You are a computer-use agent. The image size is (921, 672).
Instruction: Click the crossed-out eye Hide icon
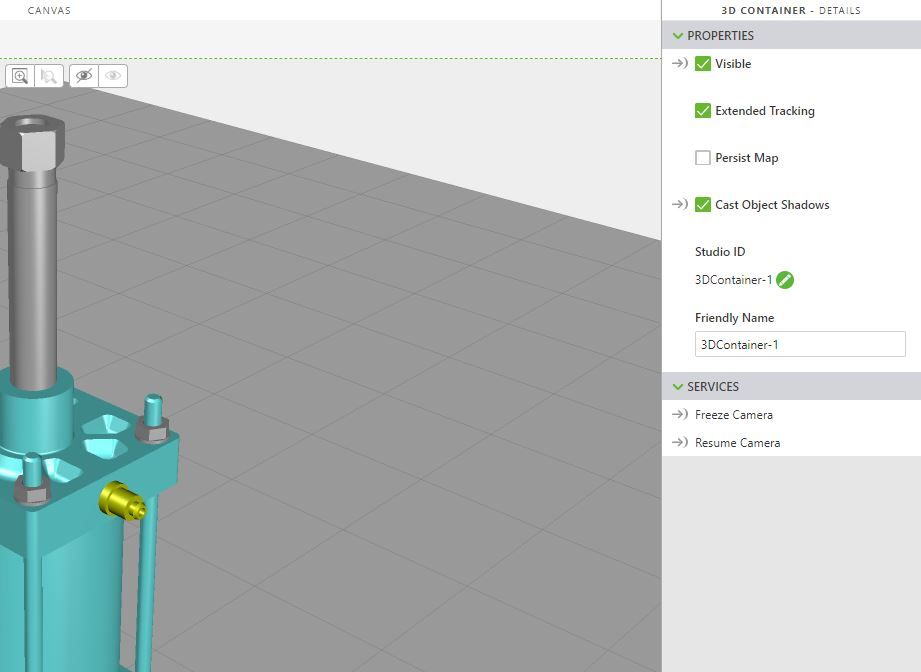tap(84, 76)
